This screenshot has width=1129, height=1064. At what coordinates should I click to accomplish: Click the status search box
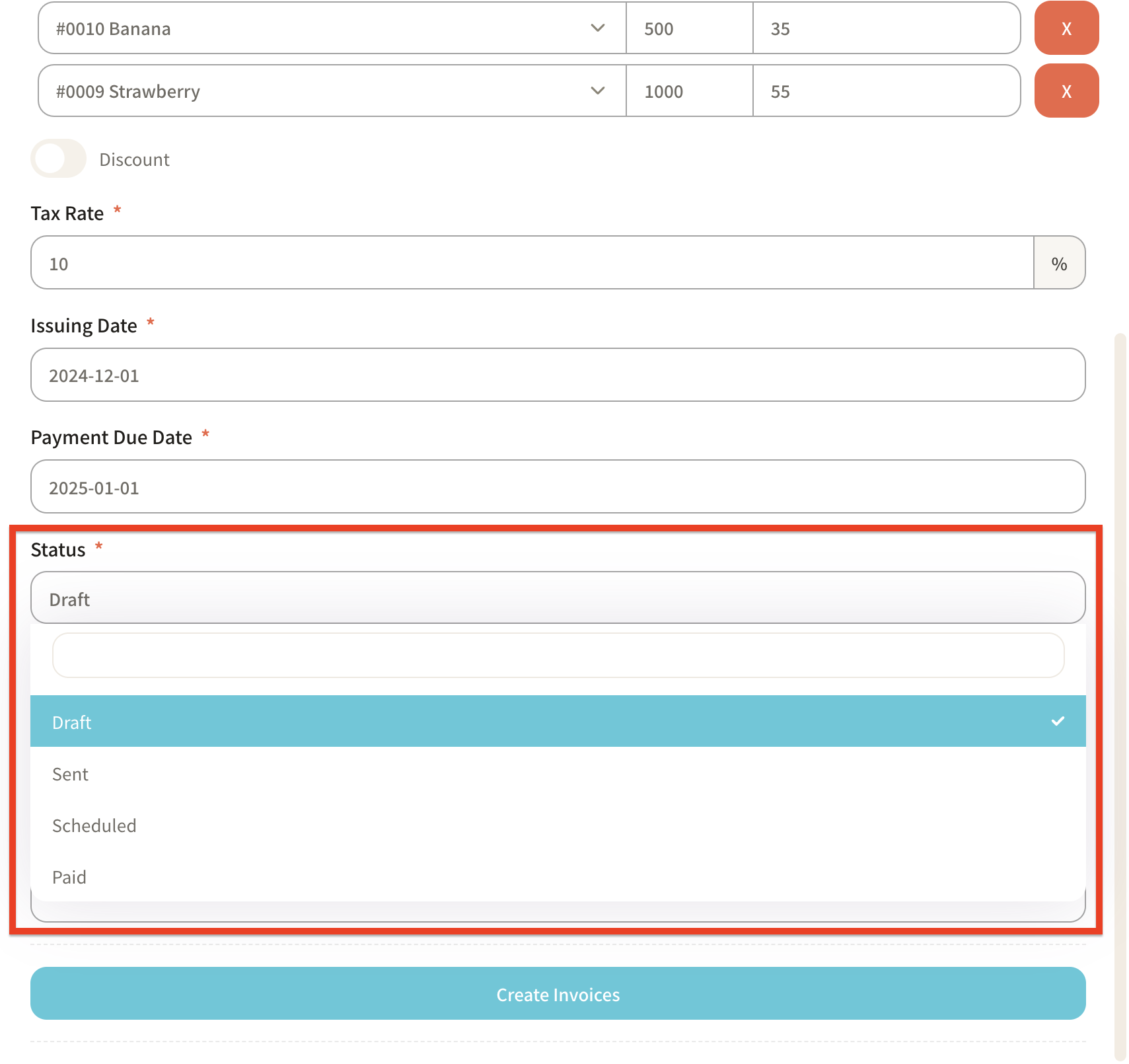[558, 655]
